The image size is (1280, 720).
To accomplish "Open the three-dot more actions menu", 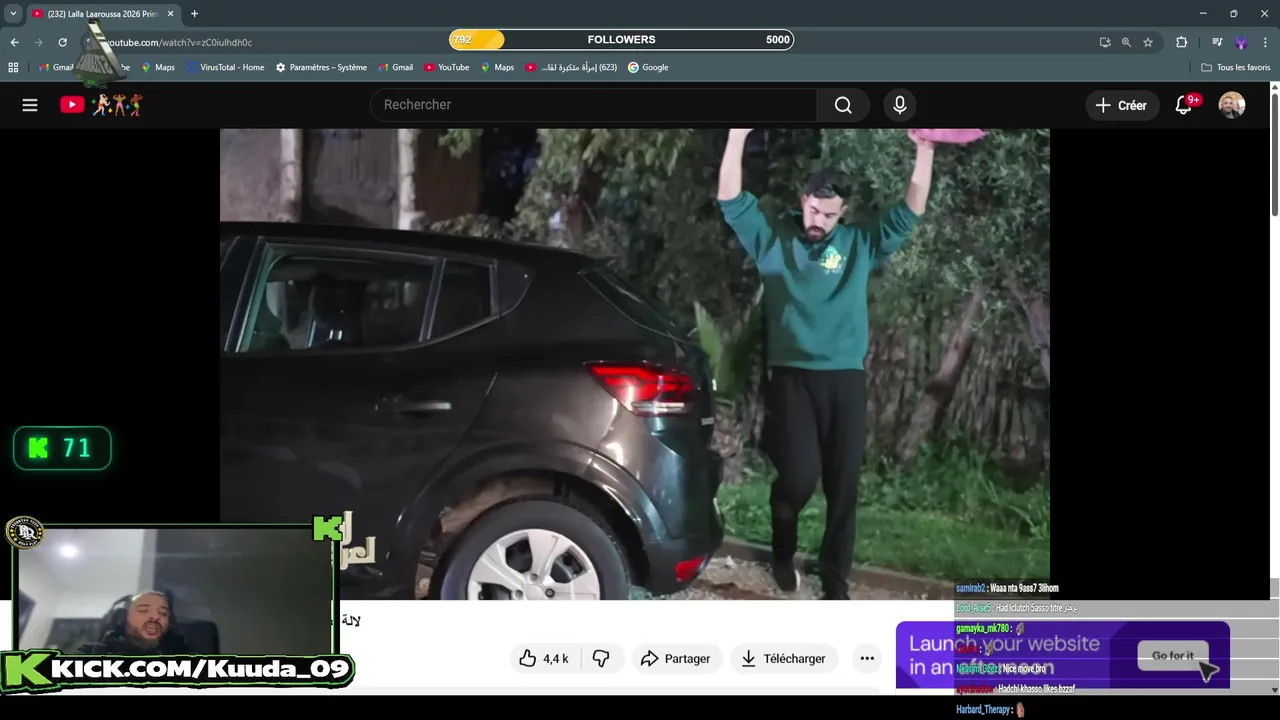I will [867, 658].
